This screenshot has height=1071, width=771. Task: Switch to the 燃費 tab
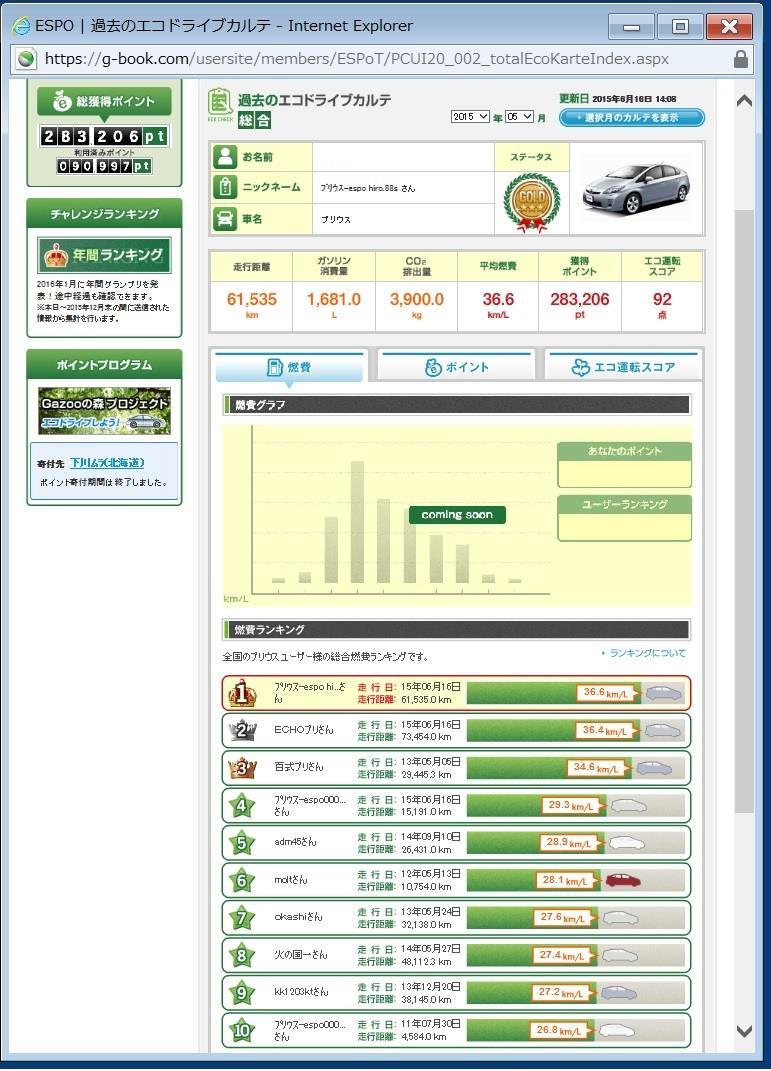coord(290,367)
